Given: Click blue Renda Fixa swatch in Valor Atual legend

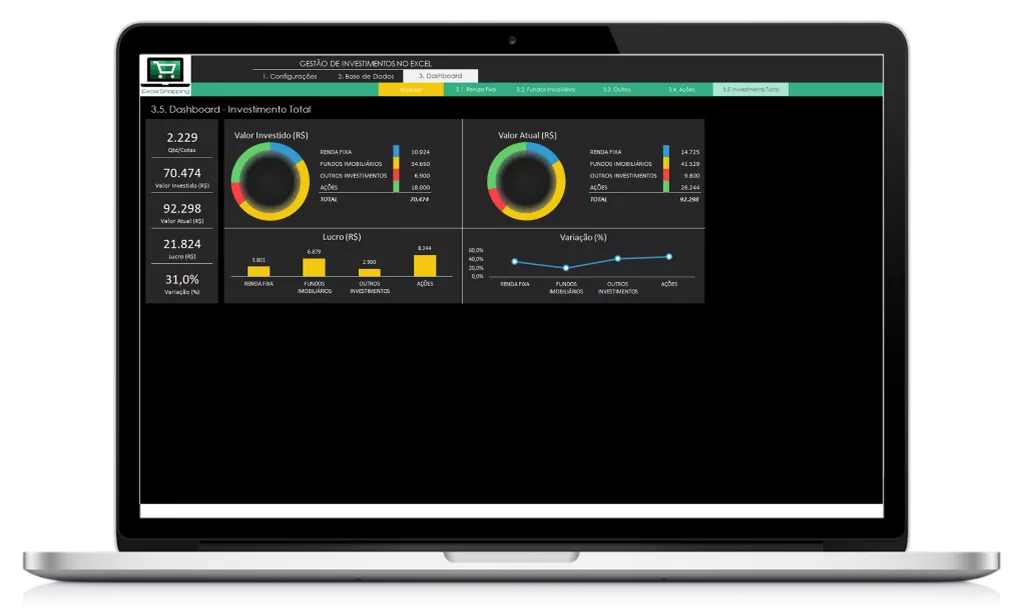Looking at the screenshot, I should 666,152.
